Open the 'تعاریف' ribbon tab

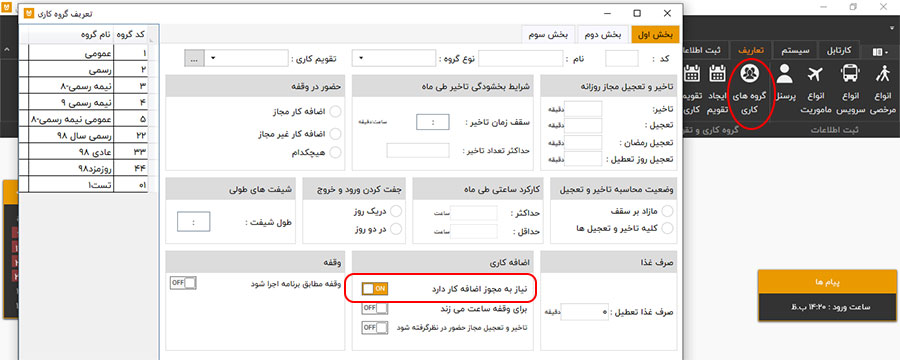pos(751,51)
